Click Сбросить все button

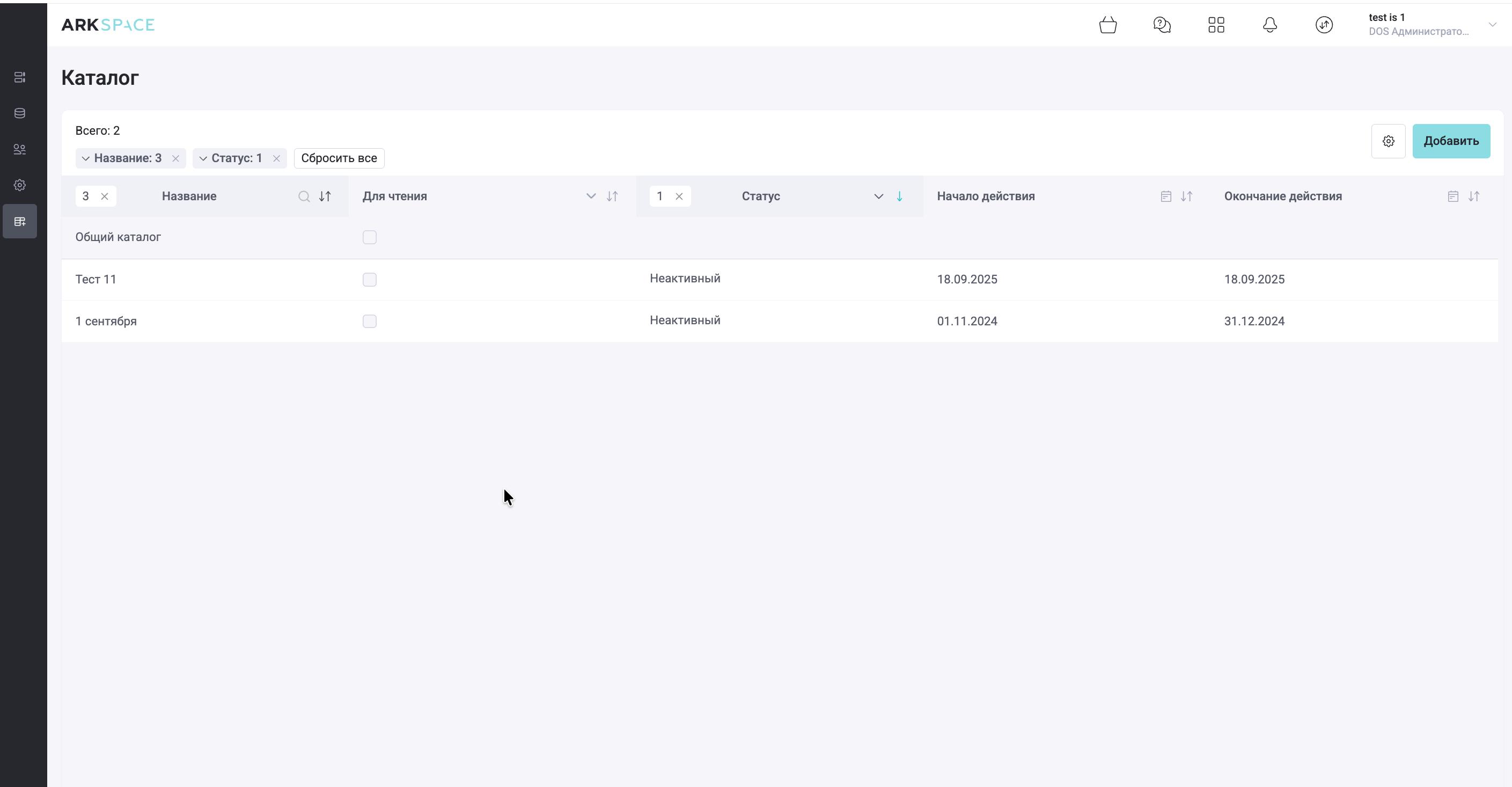[339, 158]
